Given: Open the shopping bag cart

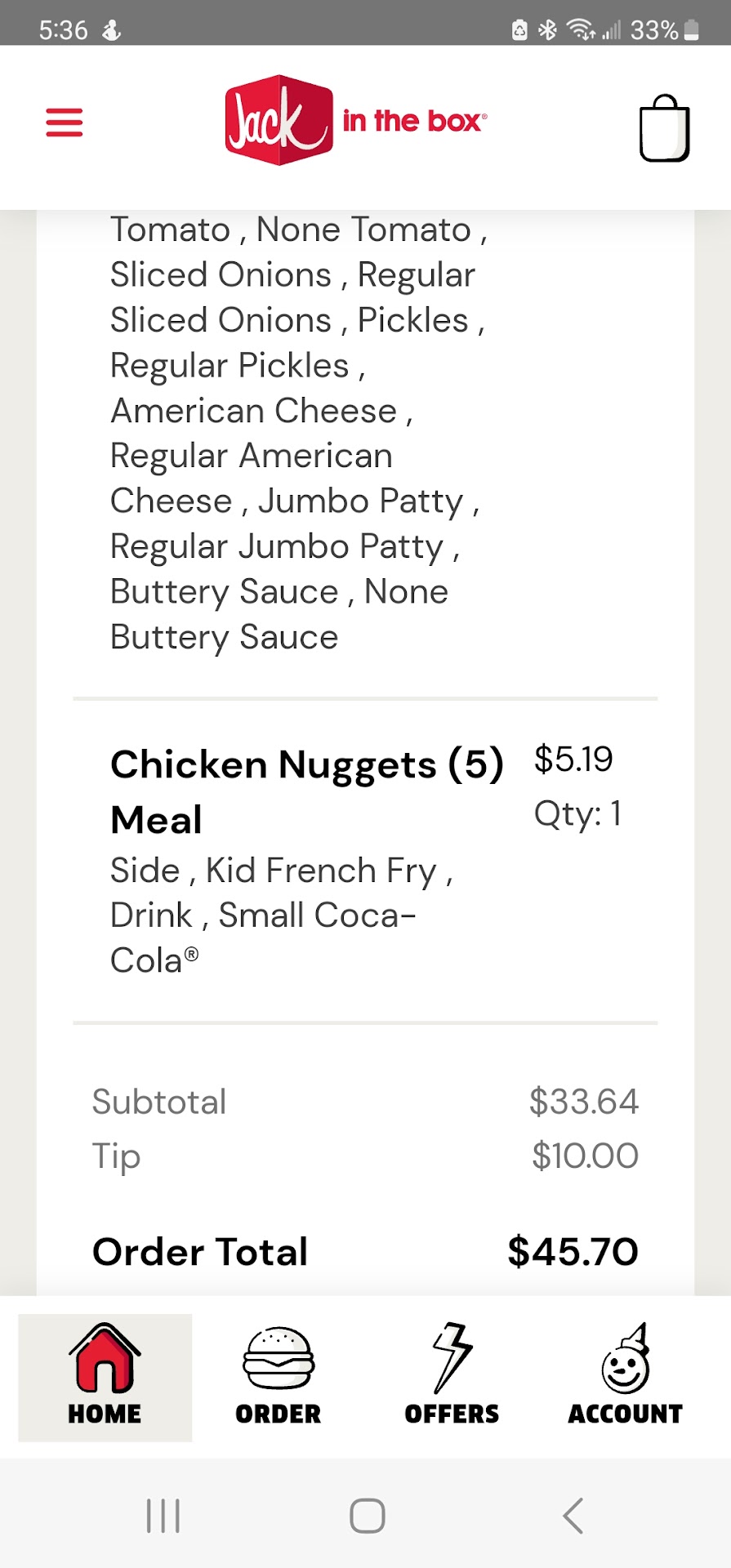Looking at the screenshot, I should [663, 128].
